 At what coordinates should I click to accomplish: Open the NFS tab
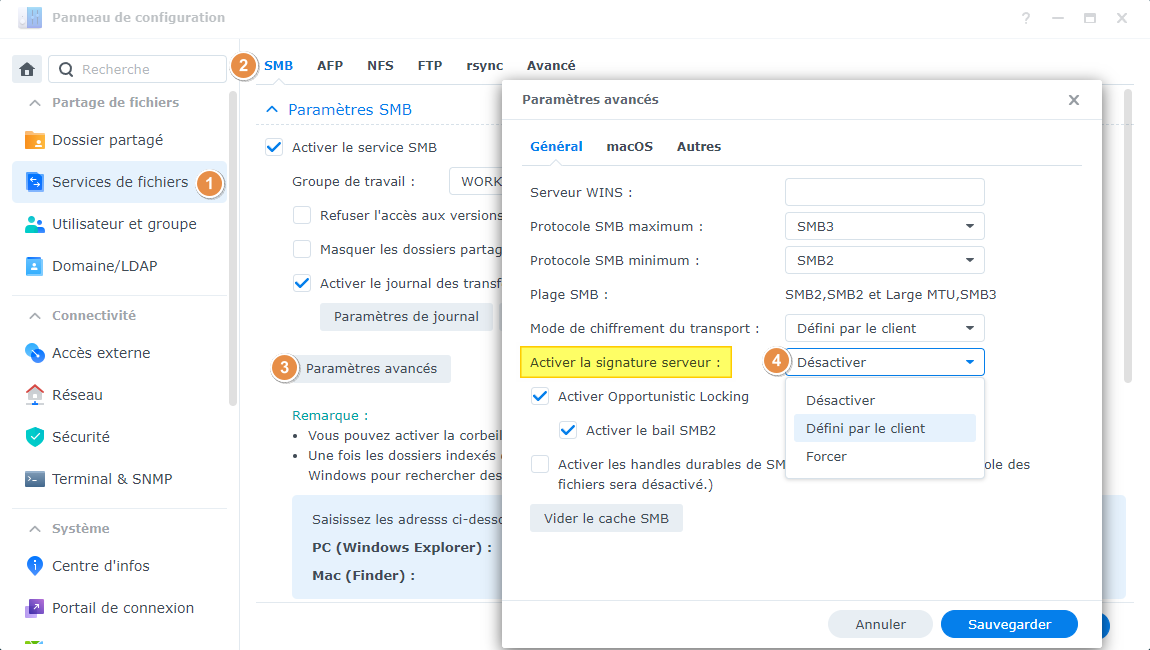(x=380, y=66)
